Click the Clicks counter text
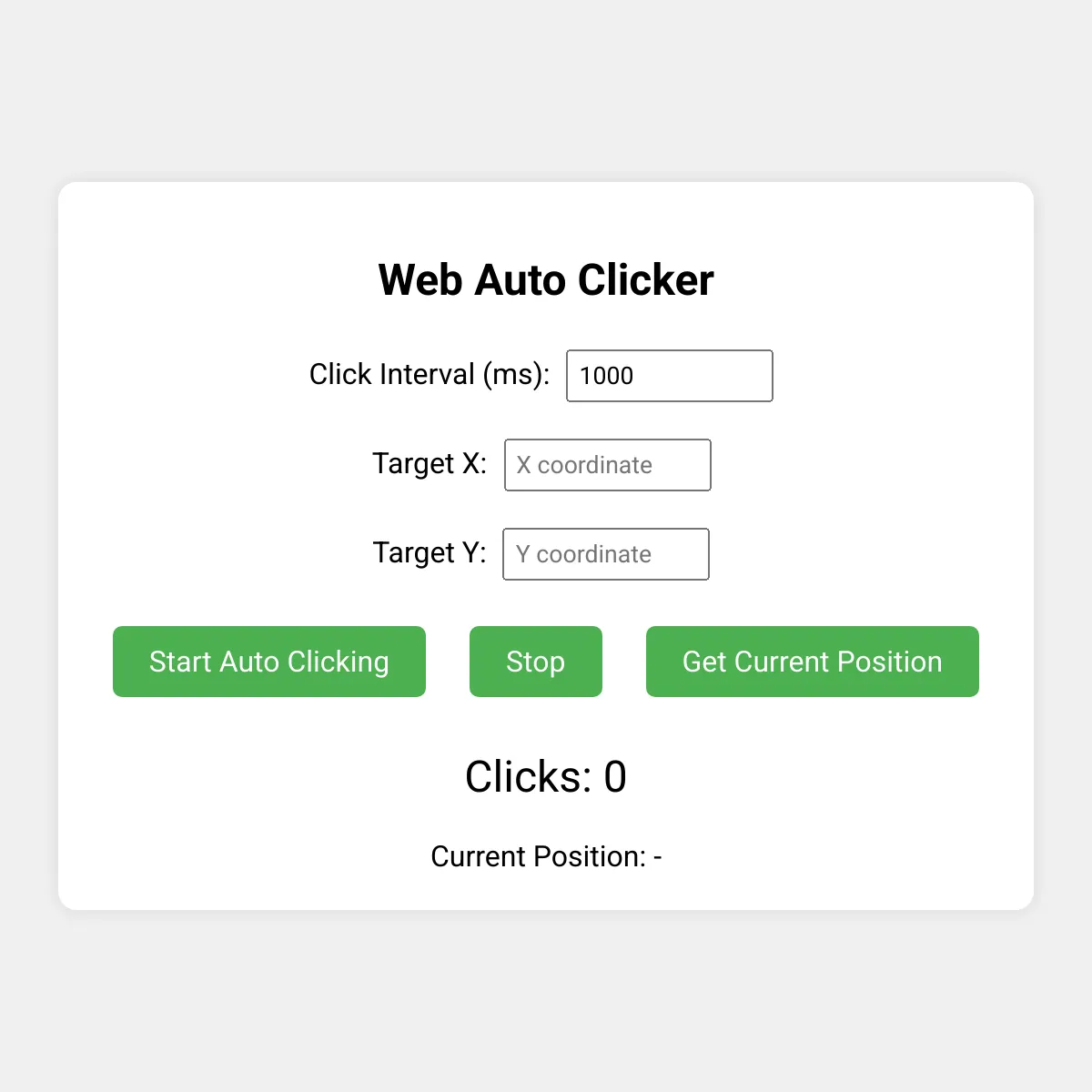The image size is (1092, 1092). pyautogui.click(x=545, y=777)
